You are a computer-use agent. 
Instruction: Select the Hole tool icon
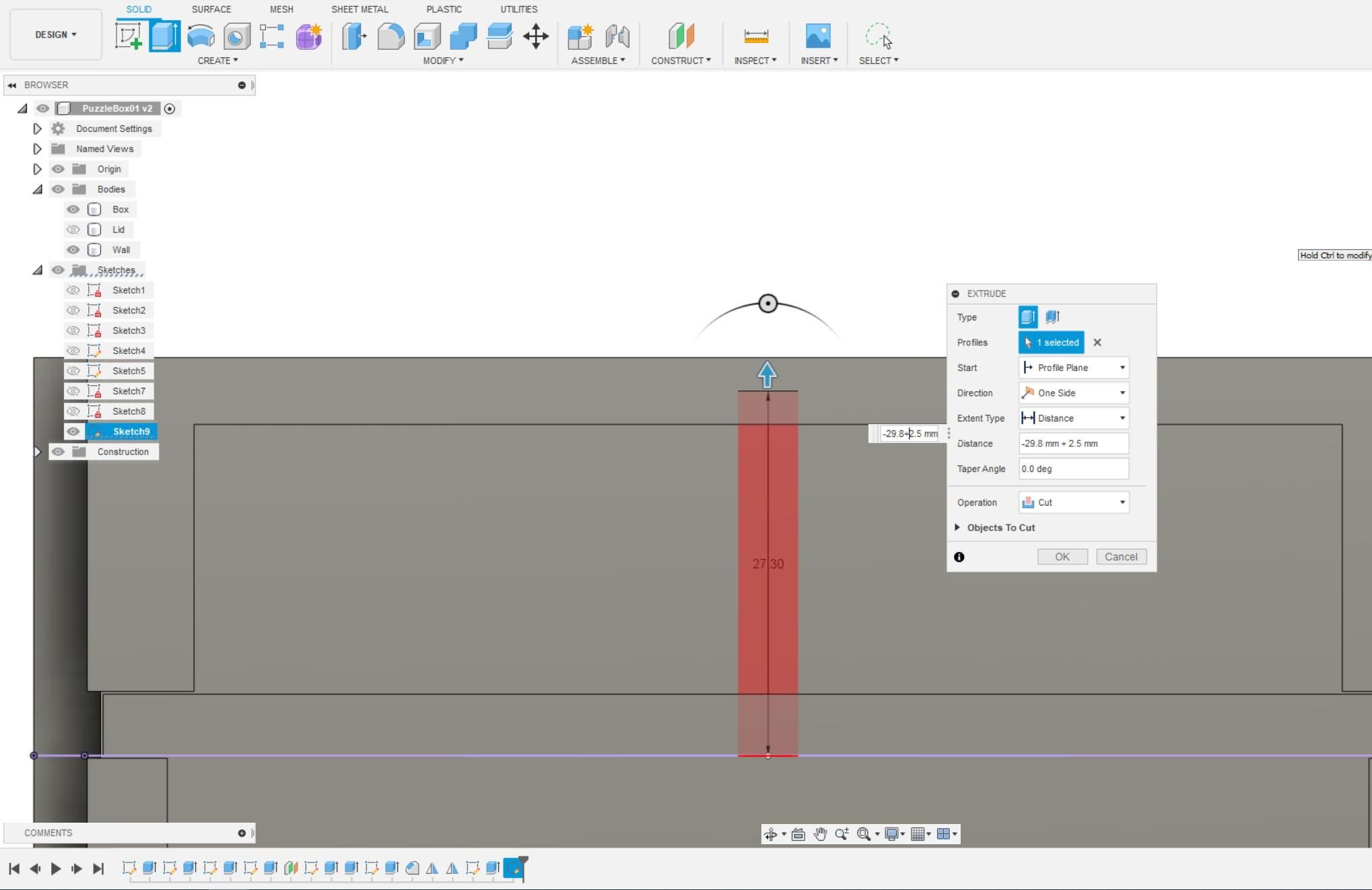tap(236, 36)
